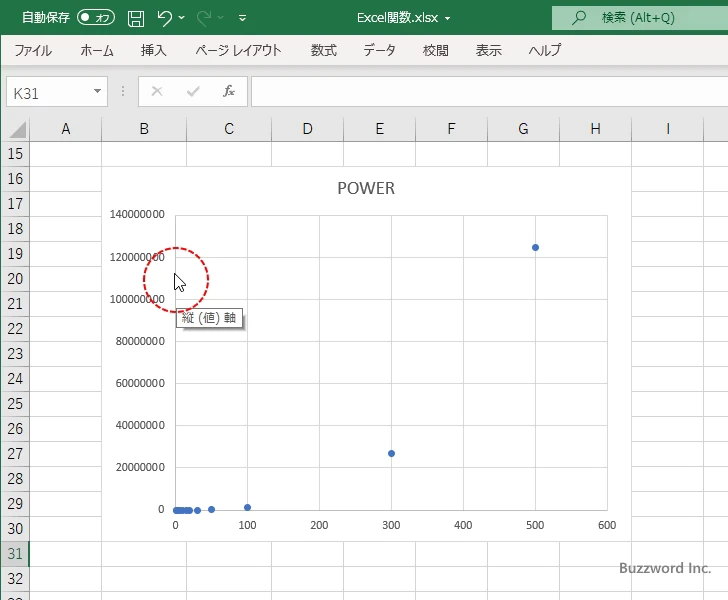The height and width of the screenshot is (600, 728).
Task: Select row 25 header
Action: pos(15,404)
